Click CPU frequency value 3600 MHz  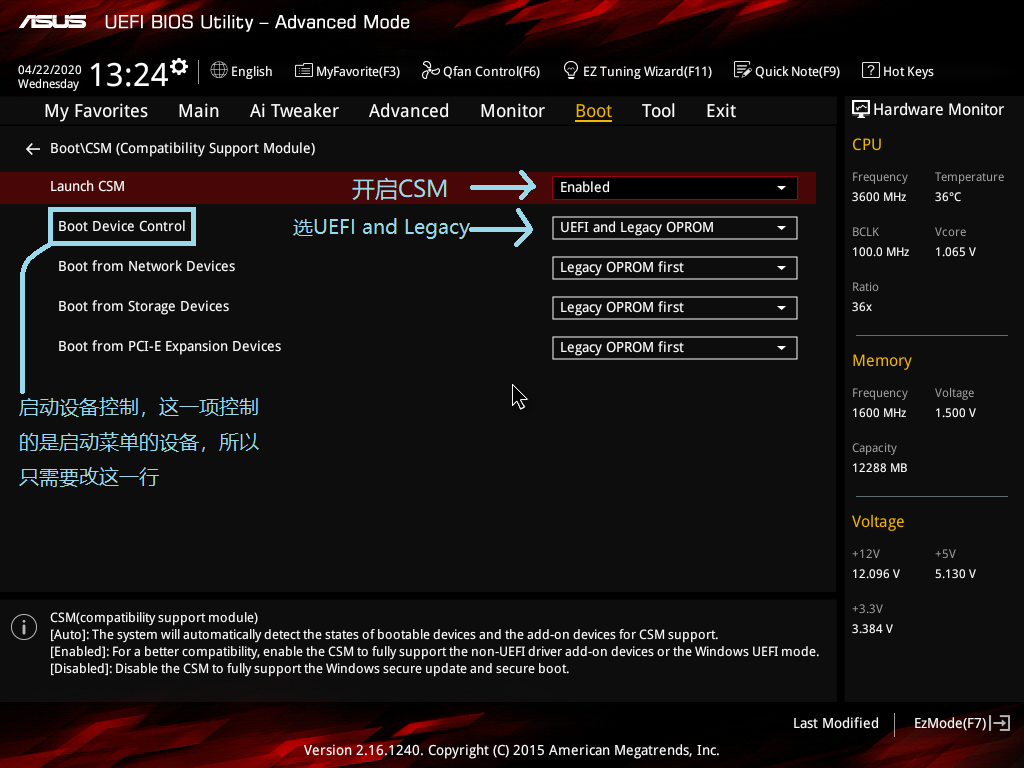879,197
